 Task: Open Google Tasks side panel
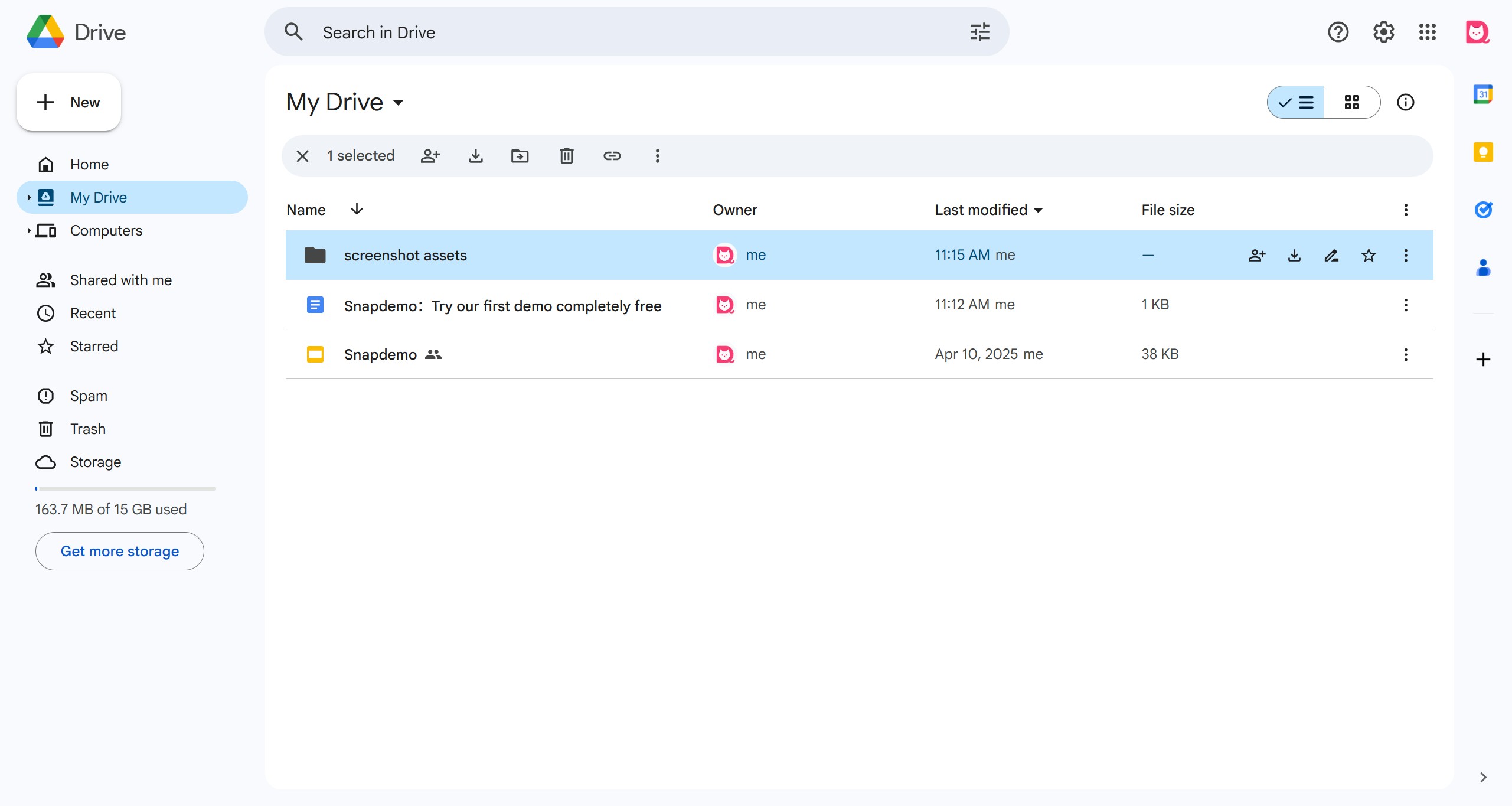click(x=1483, y=210)
